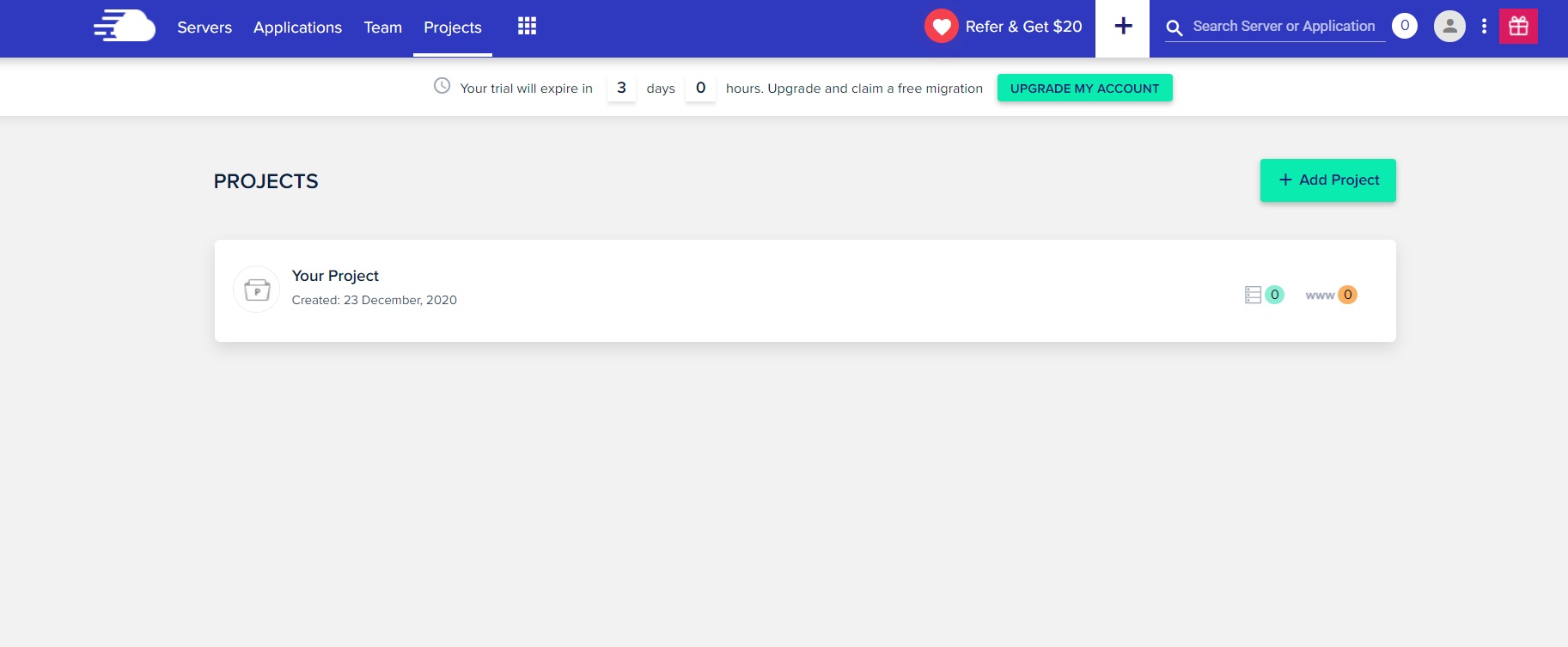Click the project server count icon
Viewport: 1568px width, 647px height.
(x=1253, y=295)
